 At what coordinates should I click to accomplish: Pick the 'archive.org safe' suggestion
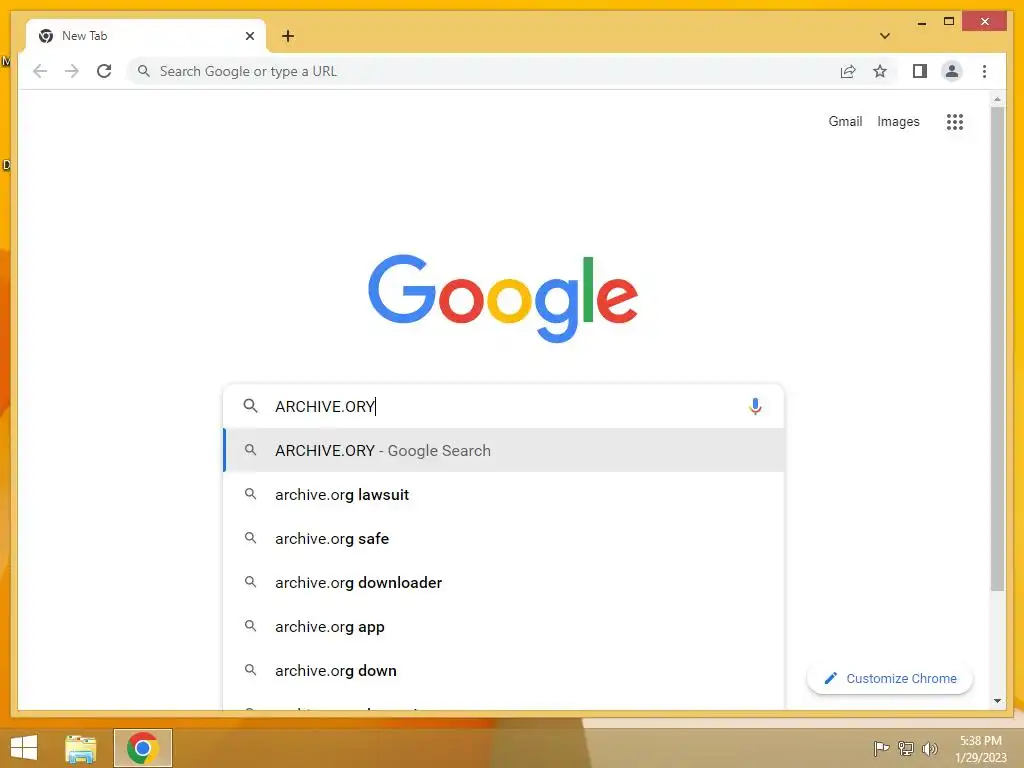click(504, 538)
